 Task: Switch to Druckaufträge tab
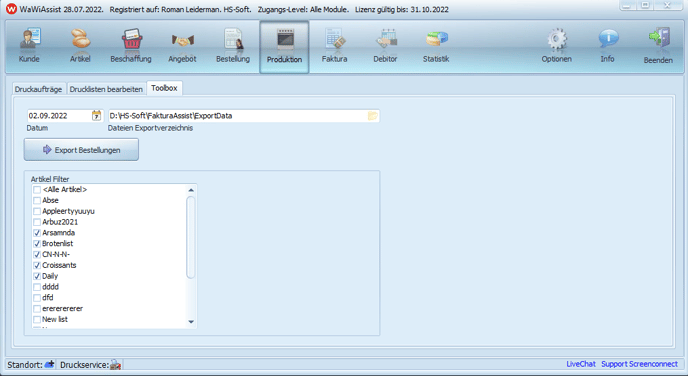pyautogui.click(x=39, y=89)
